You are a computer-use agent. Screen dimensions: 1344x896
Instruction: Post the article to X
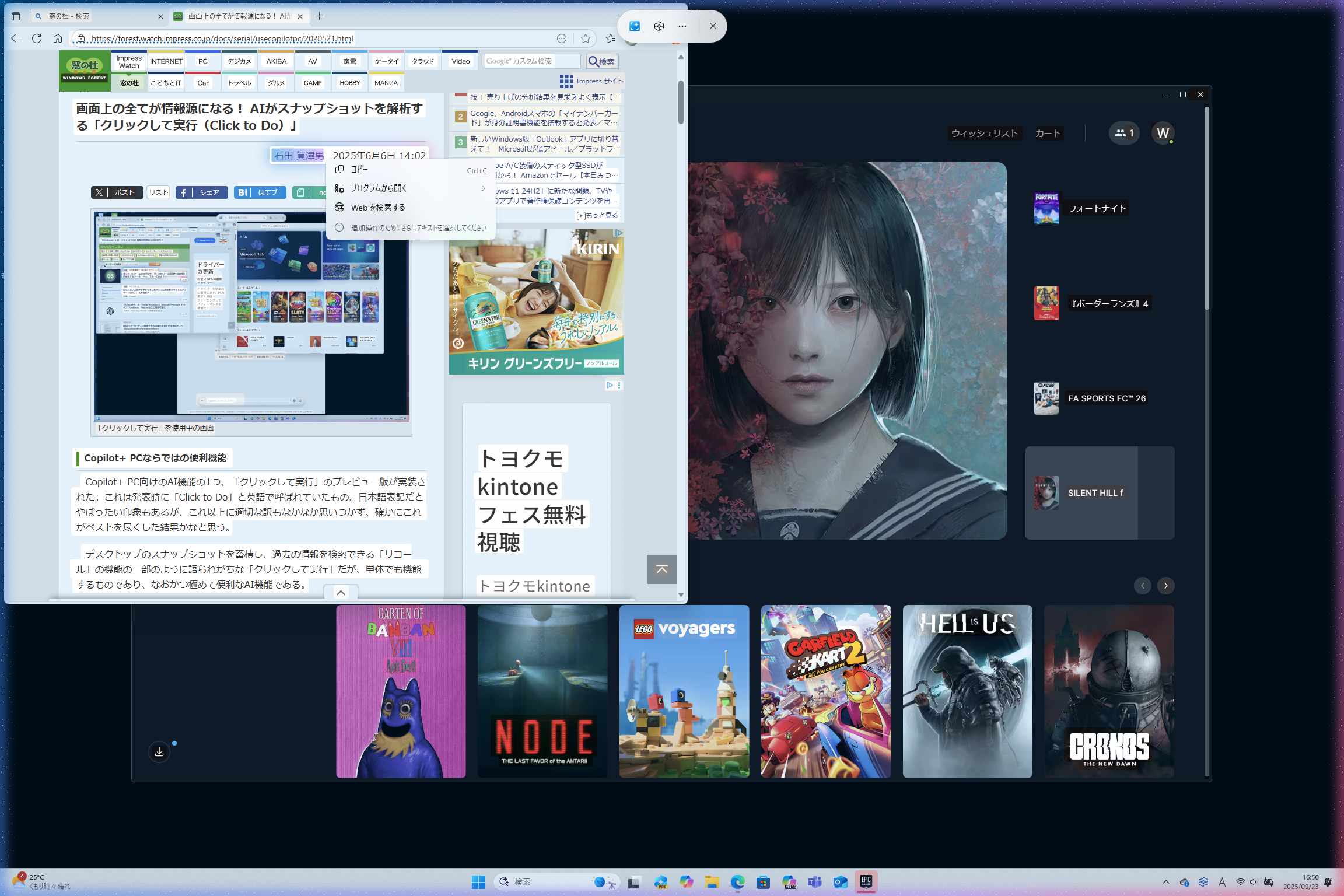[x=117, y=192]
